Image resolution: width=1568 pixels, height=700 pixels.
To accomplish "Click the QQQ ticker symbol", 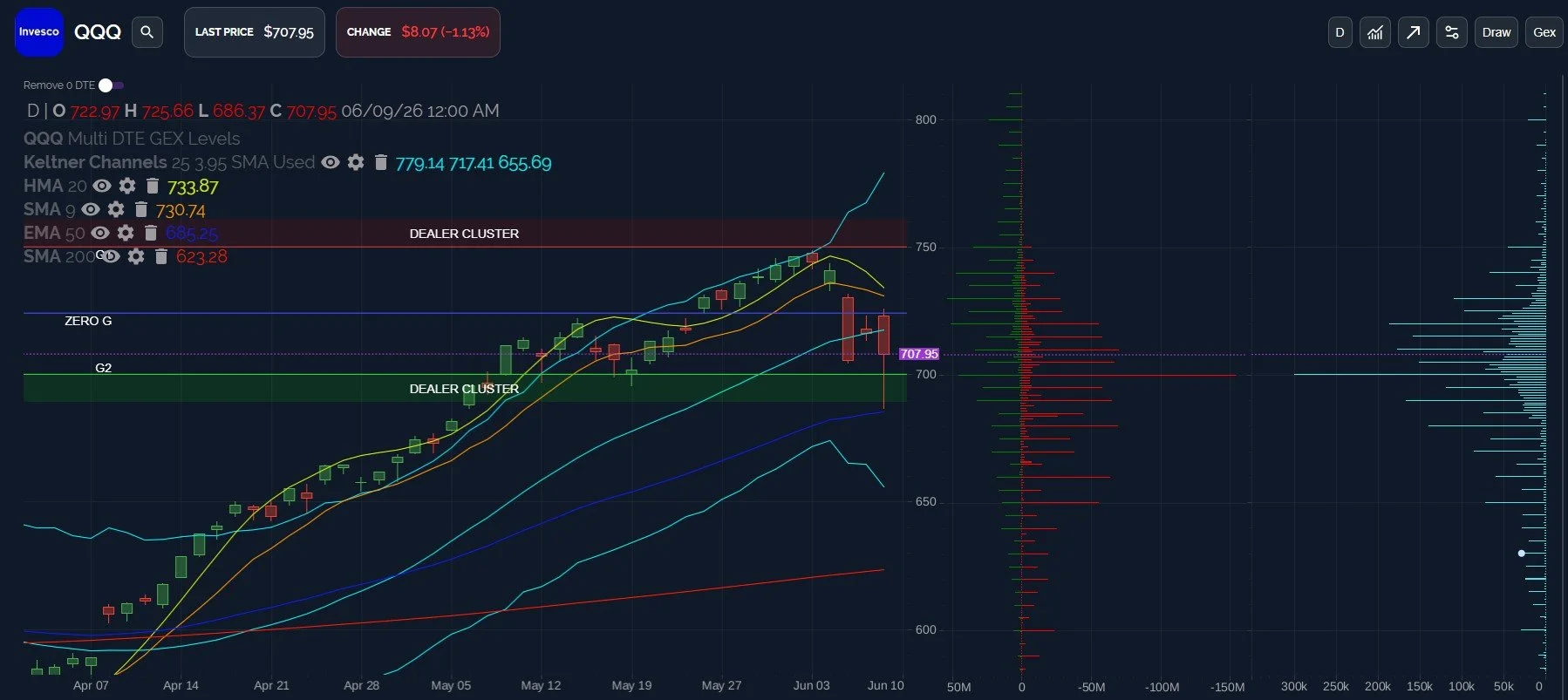I will click(x=98, y=32).
